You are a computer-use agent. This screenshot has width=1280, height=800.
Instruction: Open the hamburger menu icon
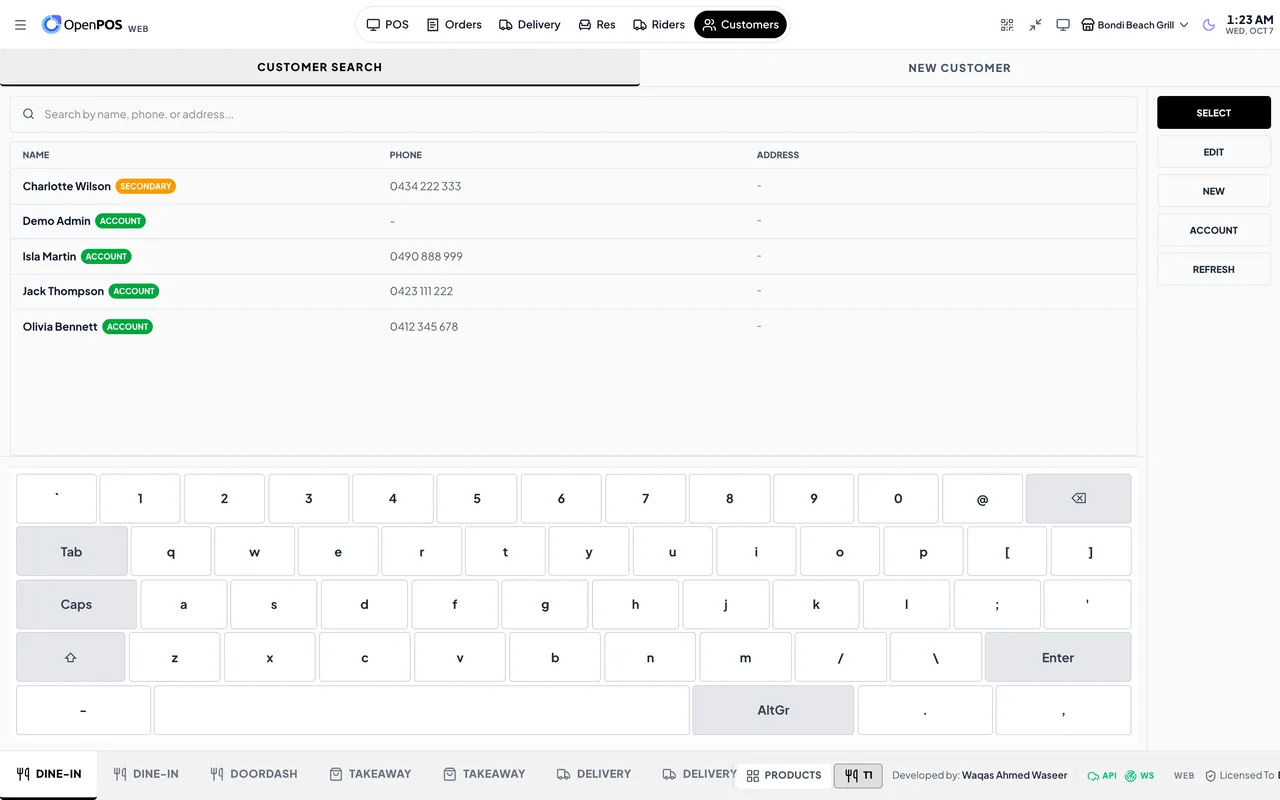pos(21,25)
